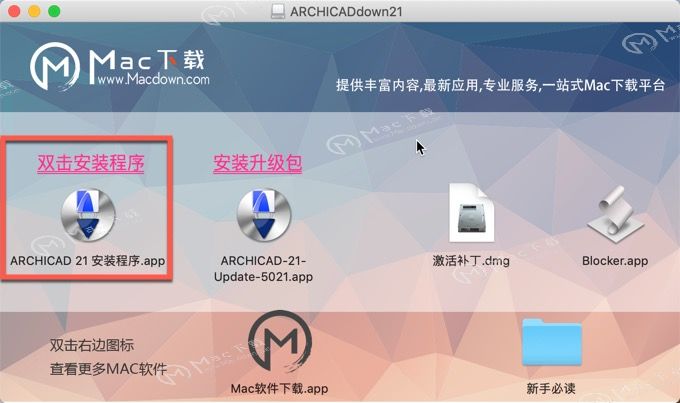Click the ARCHICADdown21 window title text
This screenshot has width=680, height=403.
[x=346, y=11]
